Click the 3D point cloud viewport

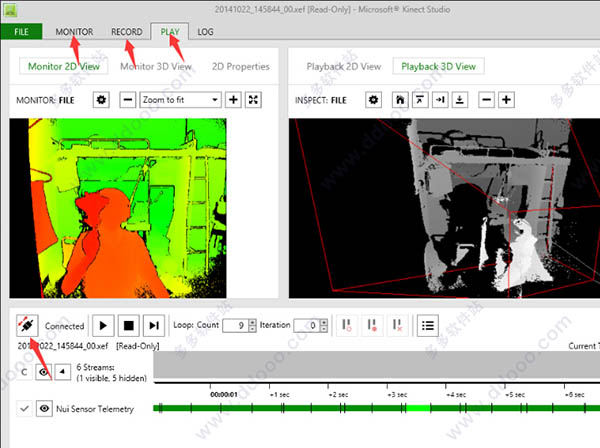coord(444,208)
